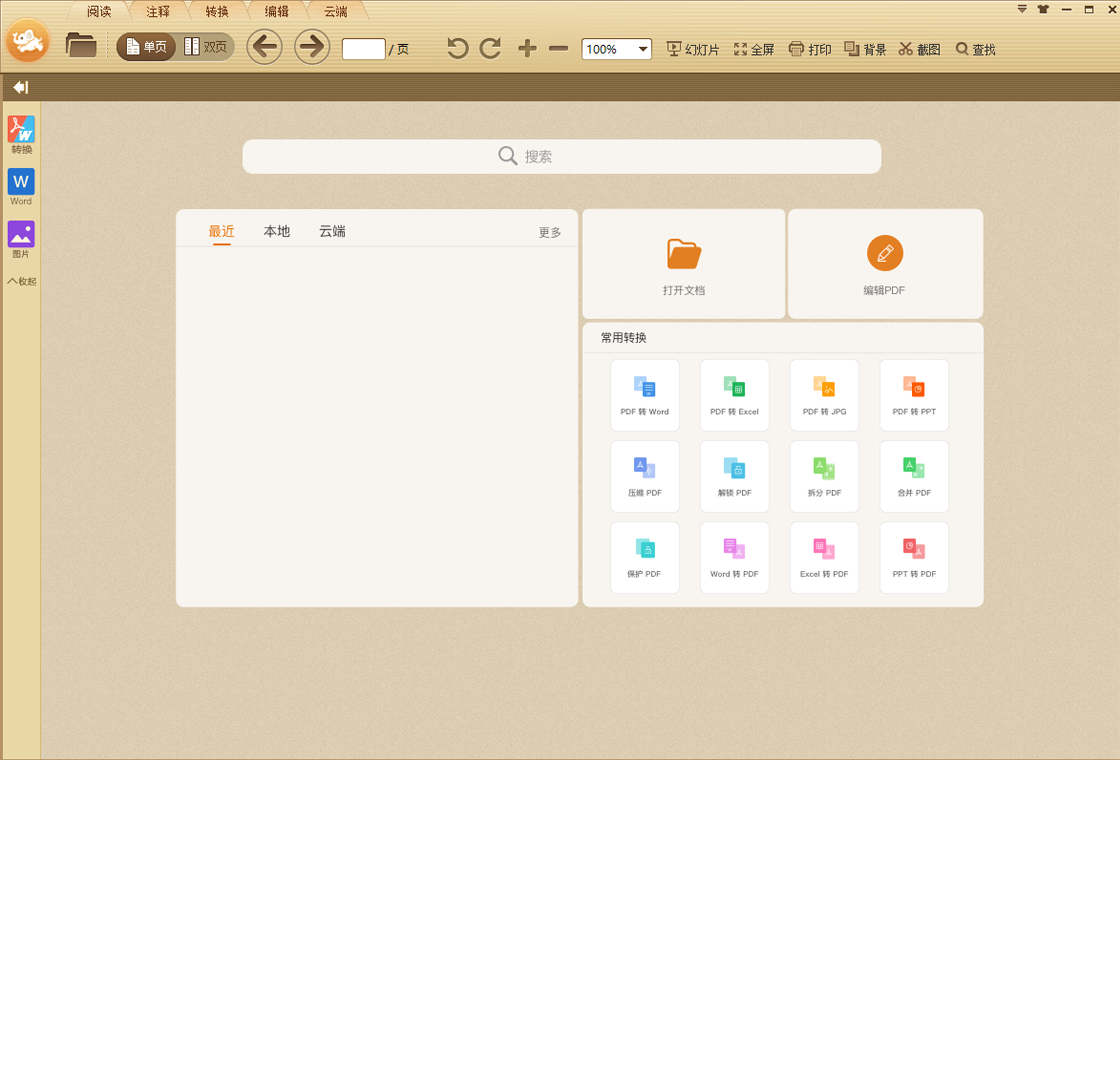Open the title bar options dropdown arrow
The width and height of the screenshot is (1120, 1080).
point(1022,9)
